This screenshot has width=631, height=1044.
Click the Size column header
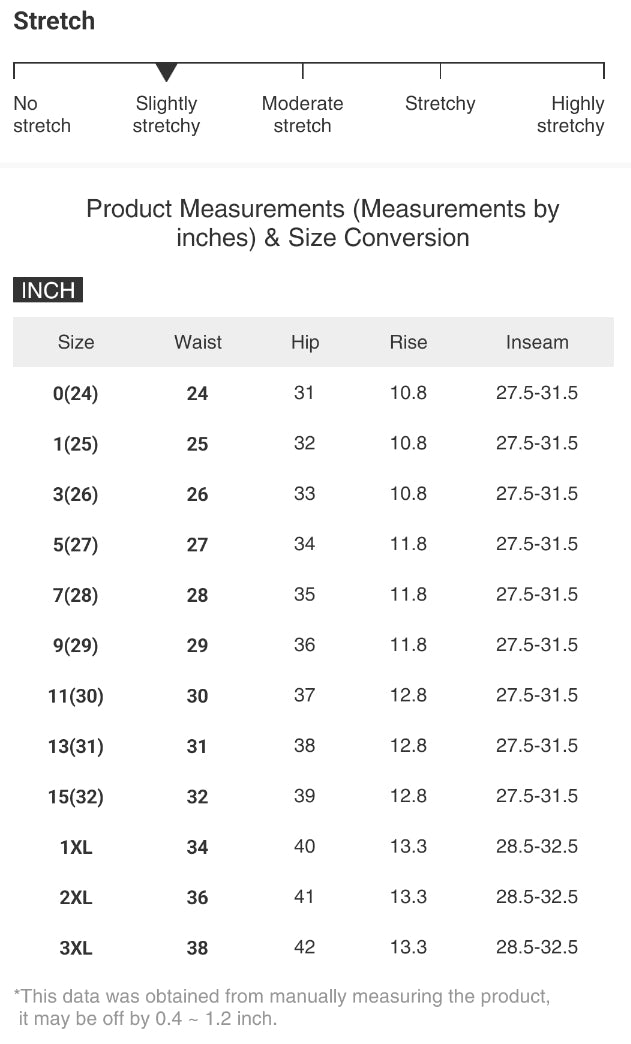coord(76,342)
